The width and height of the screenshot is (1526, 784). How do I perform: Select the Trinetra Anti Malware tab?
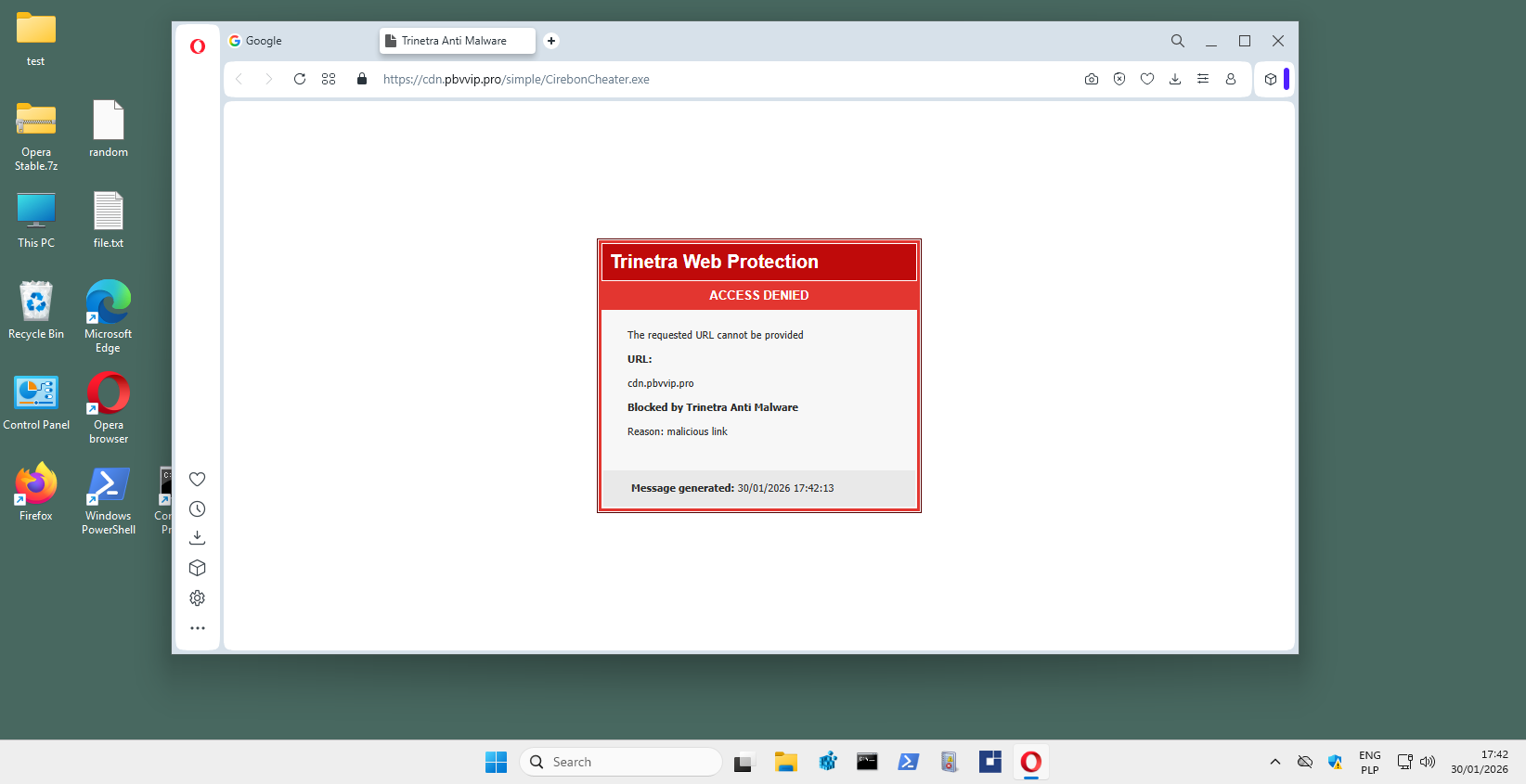pos(454,41)
